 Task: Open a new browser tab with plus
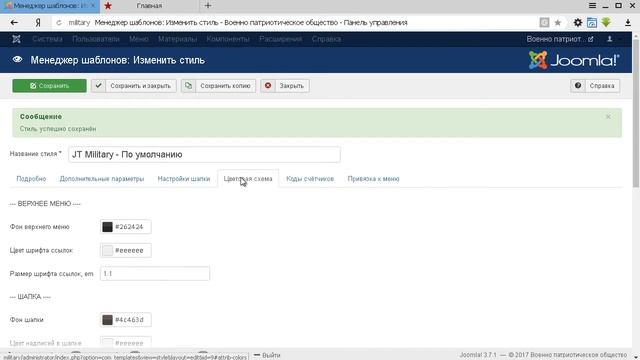pyautogui.click(x=208, y=6)
